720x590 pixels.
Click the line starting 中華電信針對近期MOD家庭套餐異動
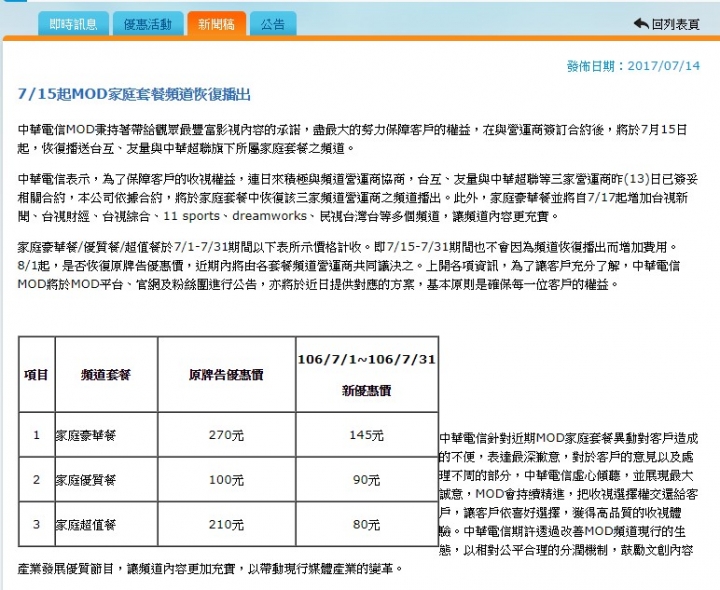[568, 438]
